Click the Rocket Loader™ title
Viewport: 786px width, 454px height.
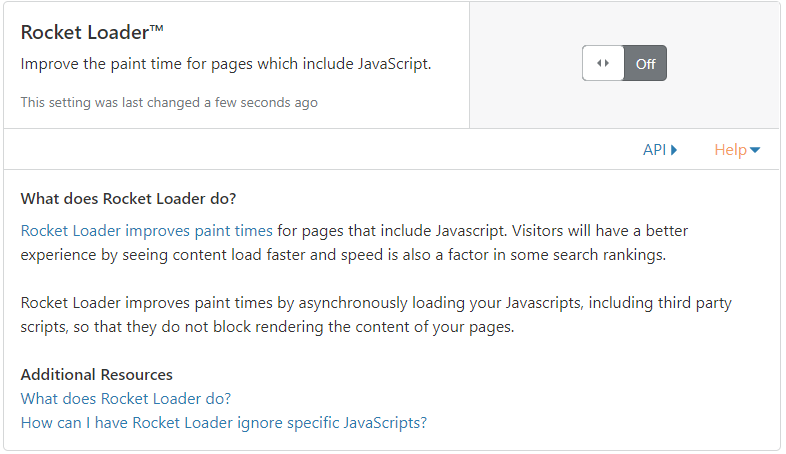point(92,32)
